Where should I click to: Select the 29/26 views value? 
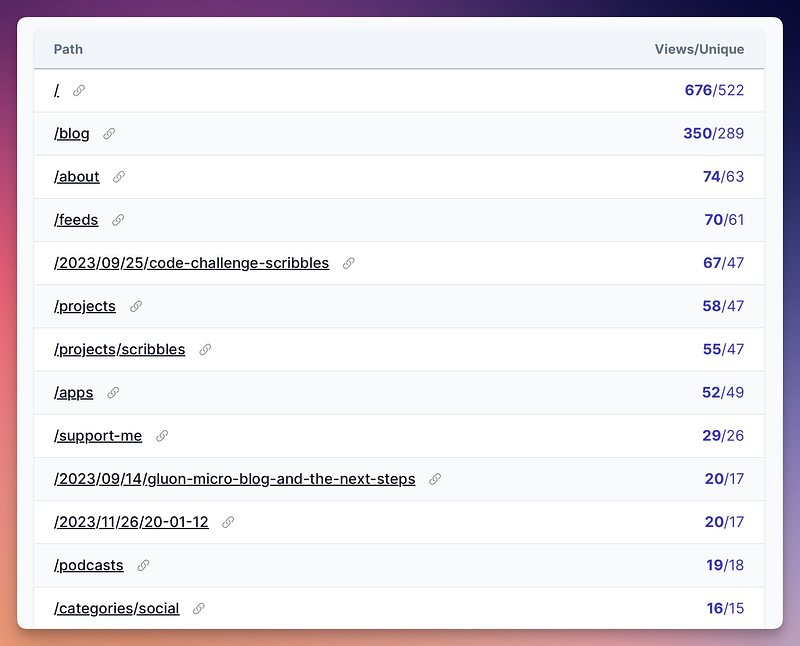tap(723, 436)
